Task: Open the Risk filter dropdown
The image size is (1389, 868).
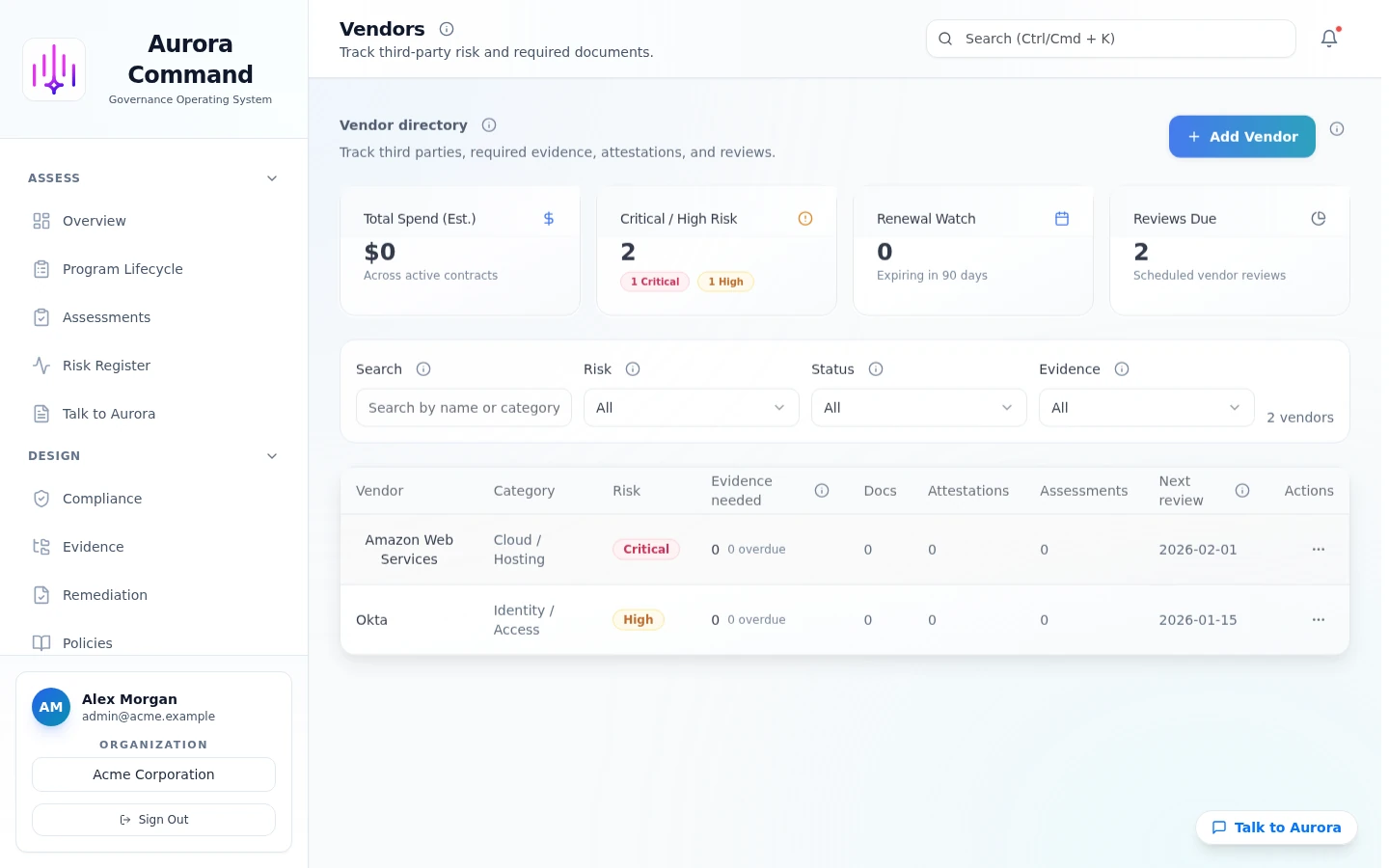Action: click(691, 407)
